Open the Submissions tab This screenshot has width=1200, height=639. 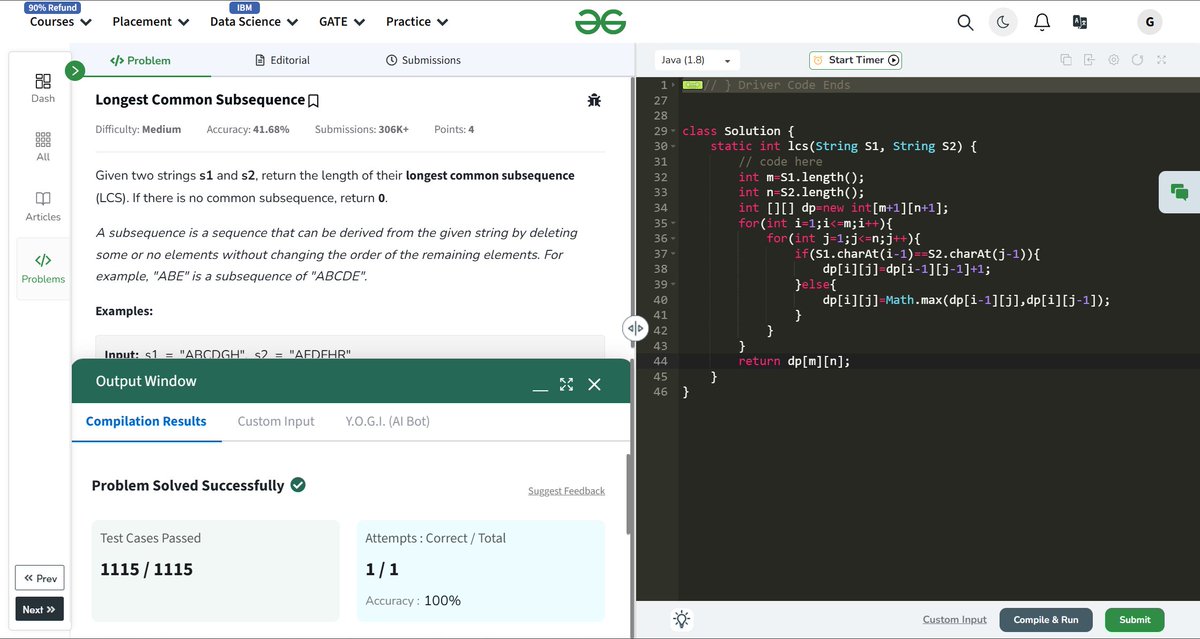(x=423, y=60)
